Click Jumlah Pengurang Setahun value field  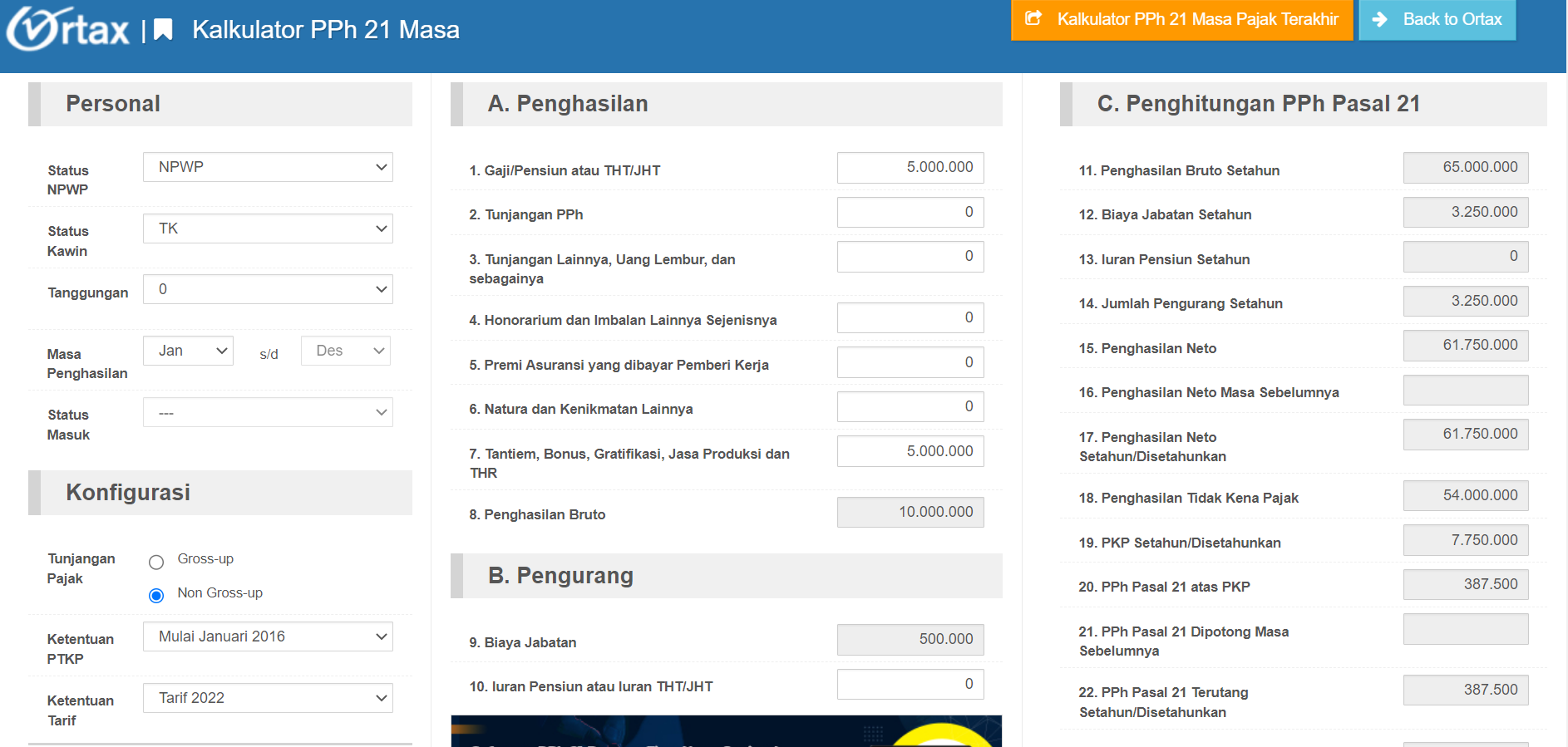pos(1466,301)
